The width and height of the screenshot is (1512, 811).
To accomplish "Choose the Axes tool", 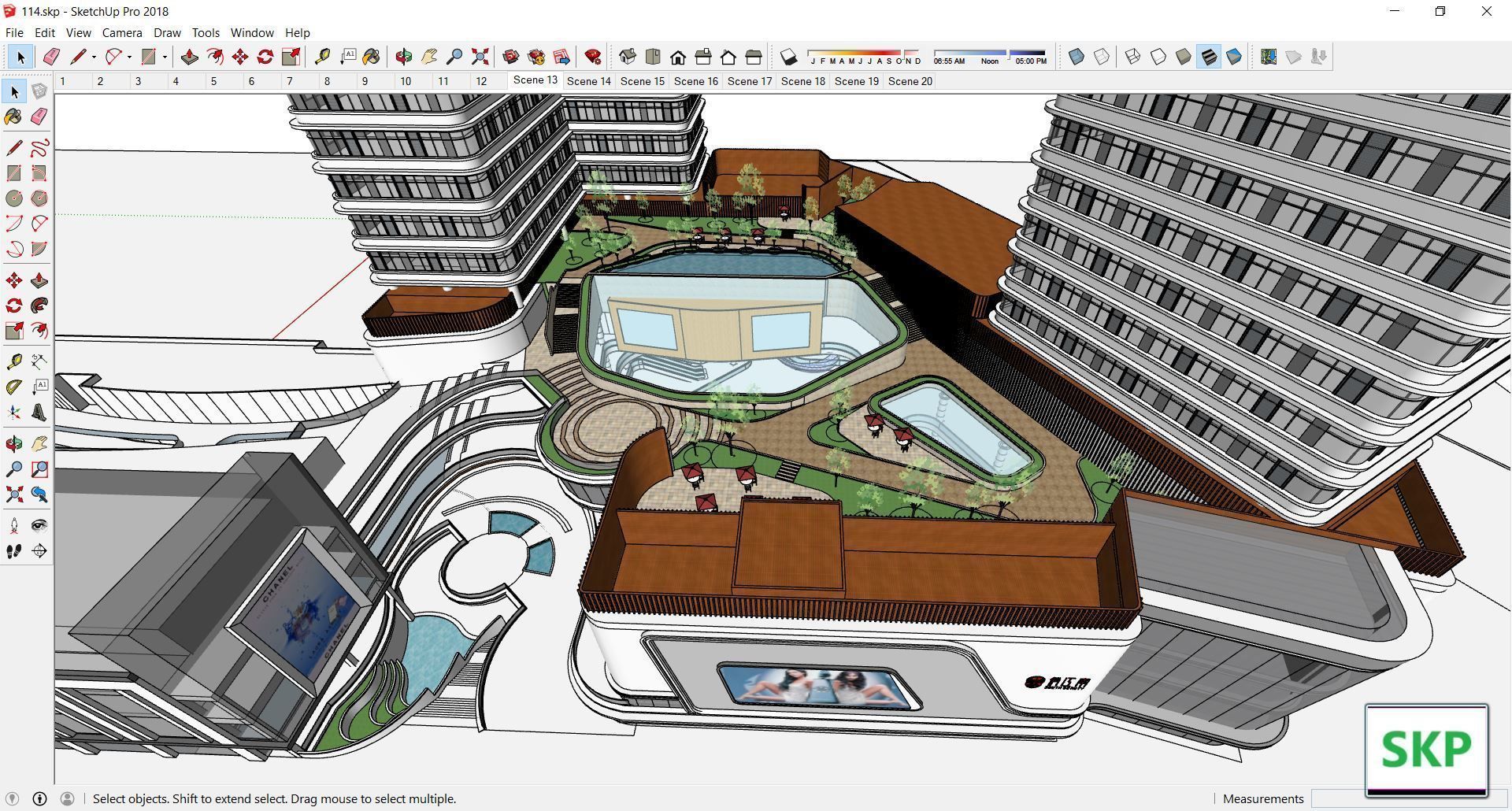I will [14, 412].
